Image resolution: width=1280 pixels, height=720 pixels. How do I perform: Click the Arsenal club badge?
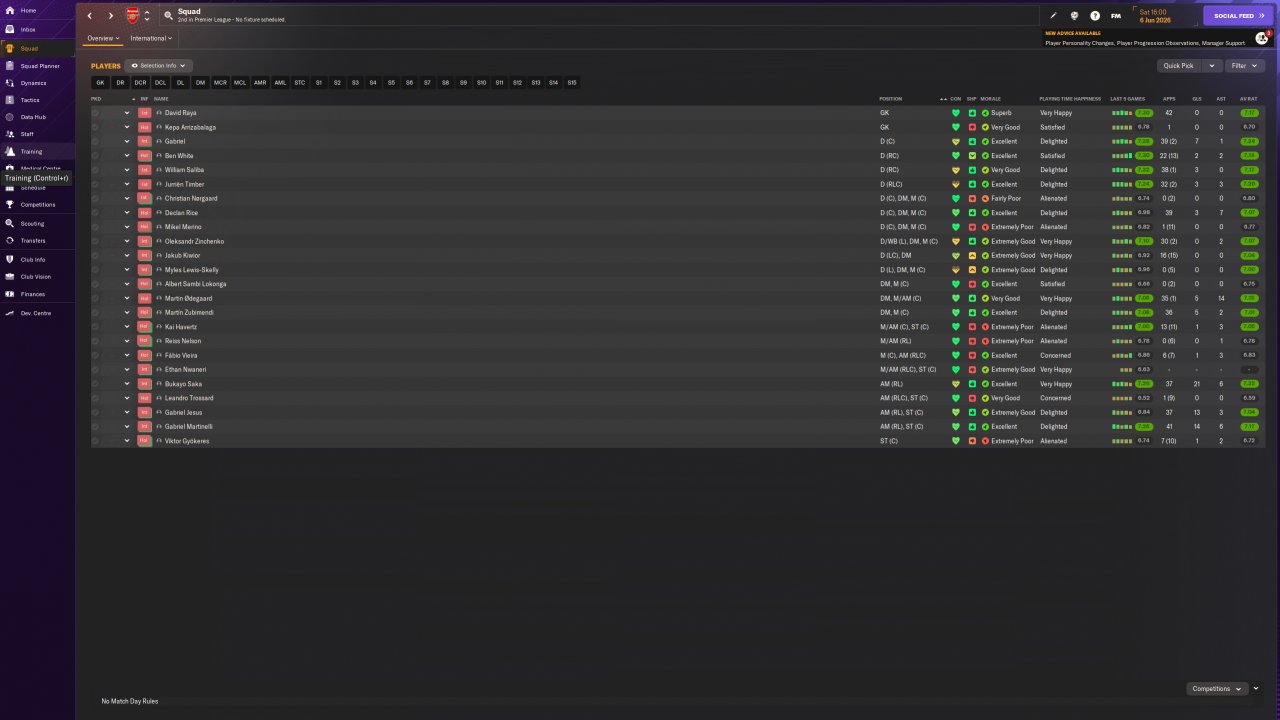pyautogui.click(x=133, y=16)
